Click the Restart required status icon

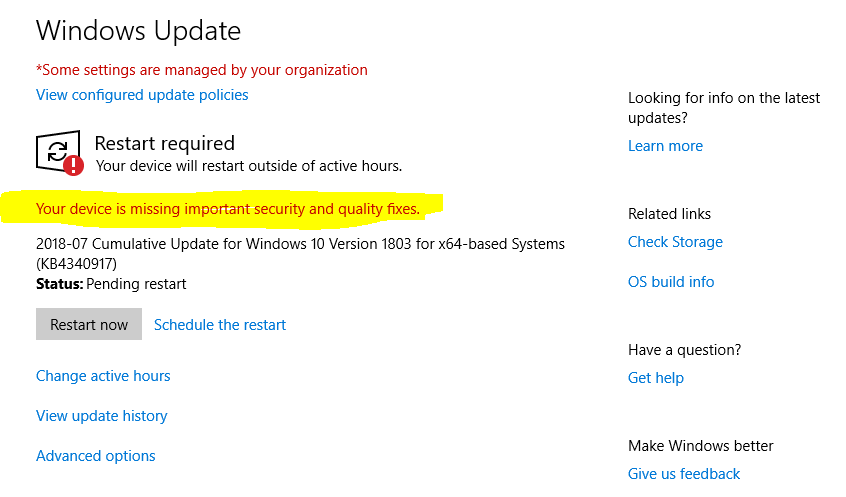(x=59, y=153)
